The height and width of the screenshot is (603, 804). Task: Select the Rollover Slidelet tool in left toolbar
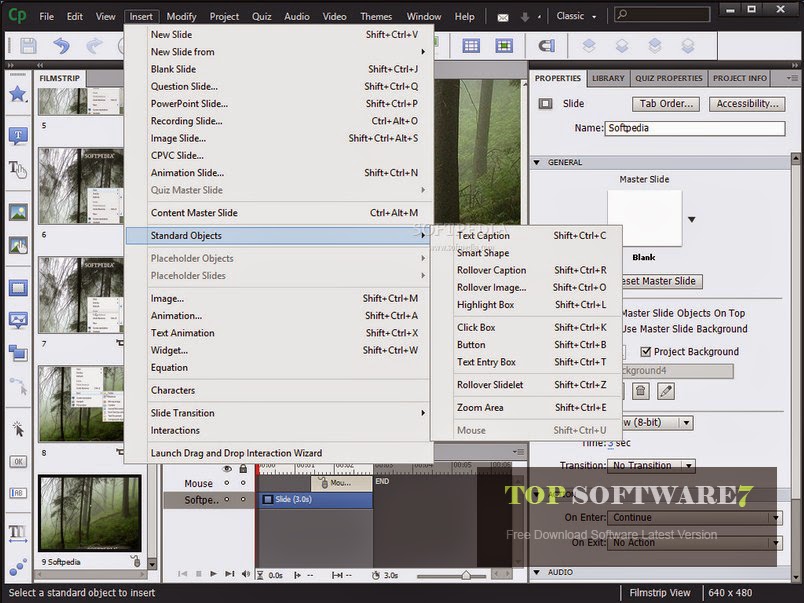(18, 320)
